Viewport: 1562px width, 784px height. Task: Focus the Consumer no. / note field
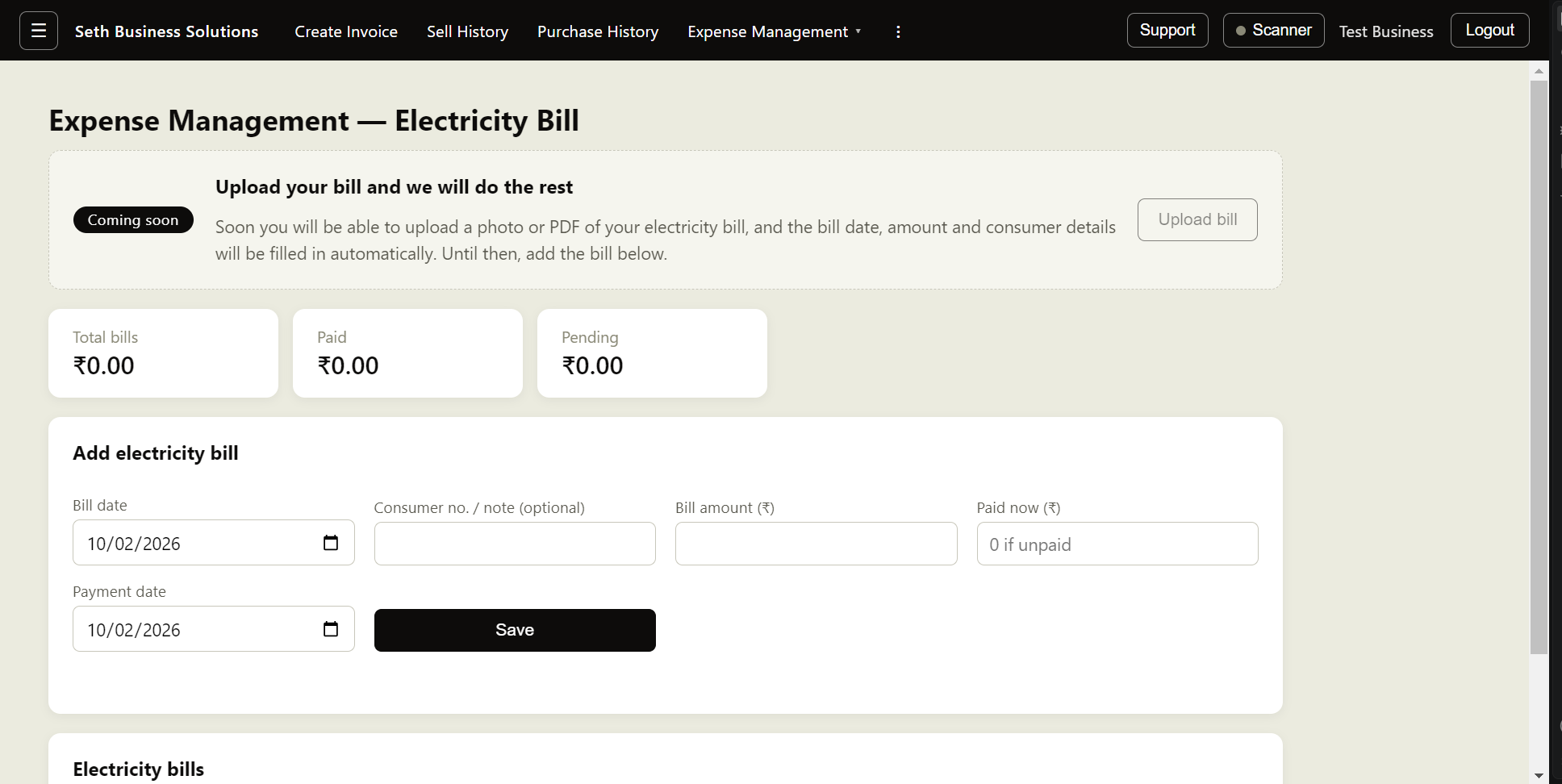pyautogui.click(x=515, y=544)
